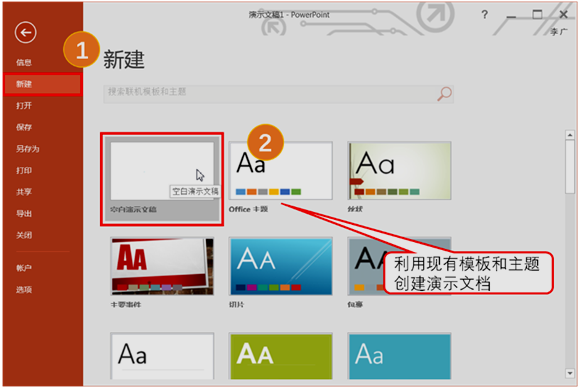Click the back arrow circle icon
Viewport: 580px width, 388px height.
pos(26,33)
